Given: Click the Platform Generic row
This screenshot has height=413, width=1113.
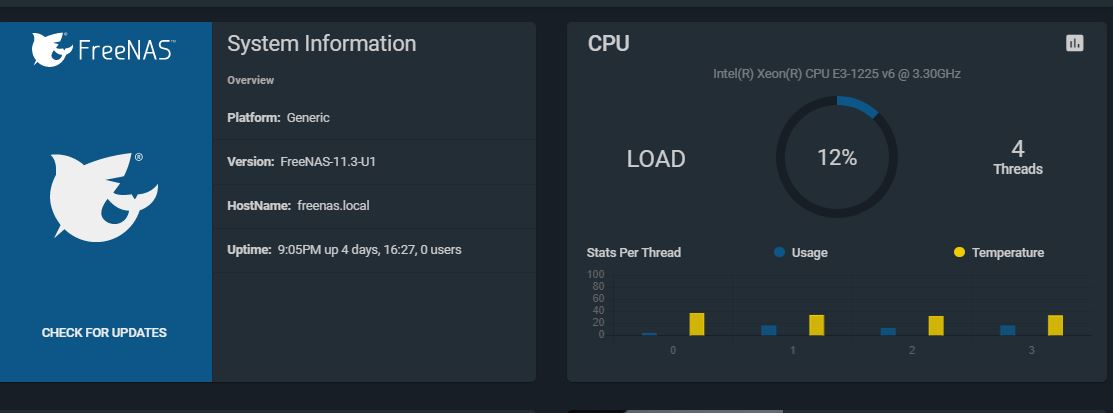Looking at the screenshot, I should click(x=374, y=118).
